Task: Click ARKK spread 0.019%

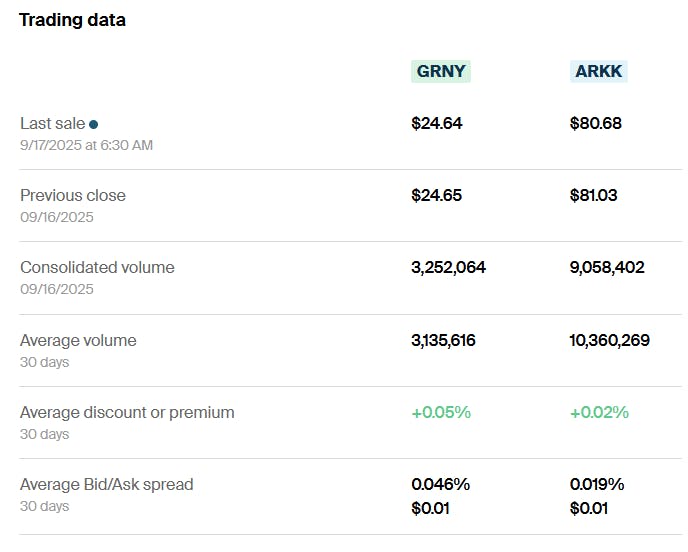Action: (x=597, y=484)
